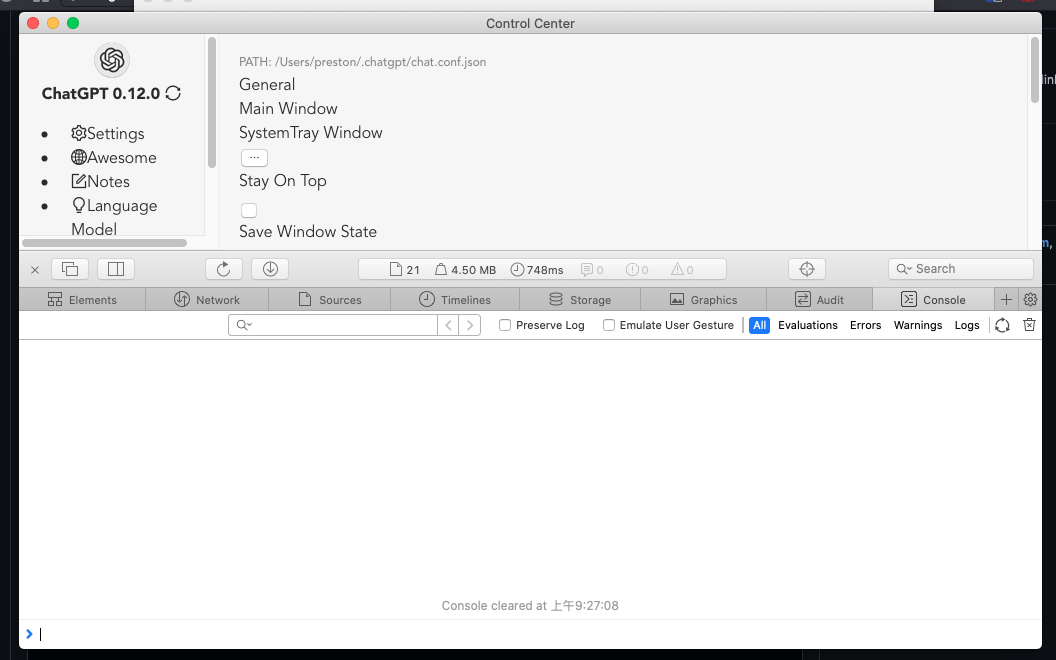The image size is (1056, 660).
Task: Enable Emulate User Gesture
Action: (x=609, y=325)
